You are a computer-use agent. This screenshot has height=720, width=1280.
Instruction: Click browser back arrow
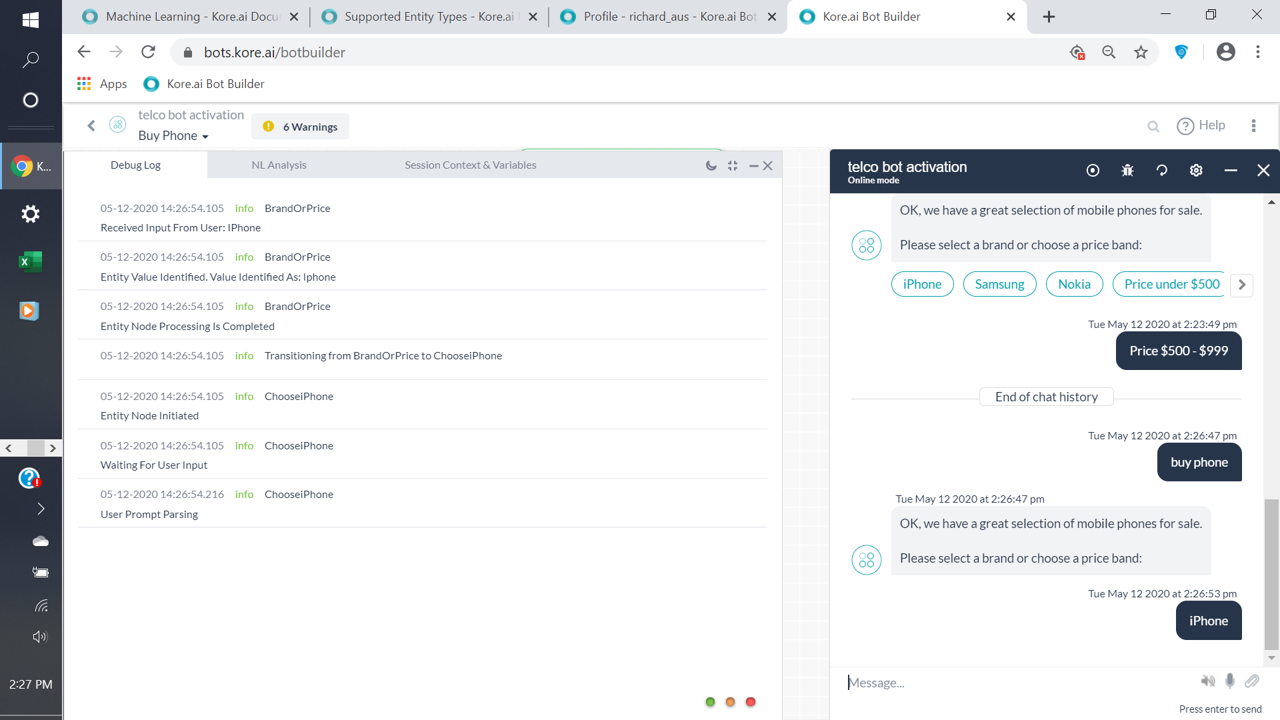pos(84,52)
